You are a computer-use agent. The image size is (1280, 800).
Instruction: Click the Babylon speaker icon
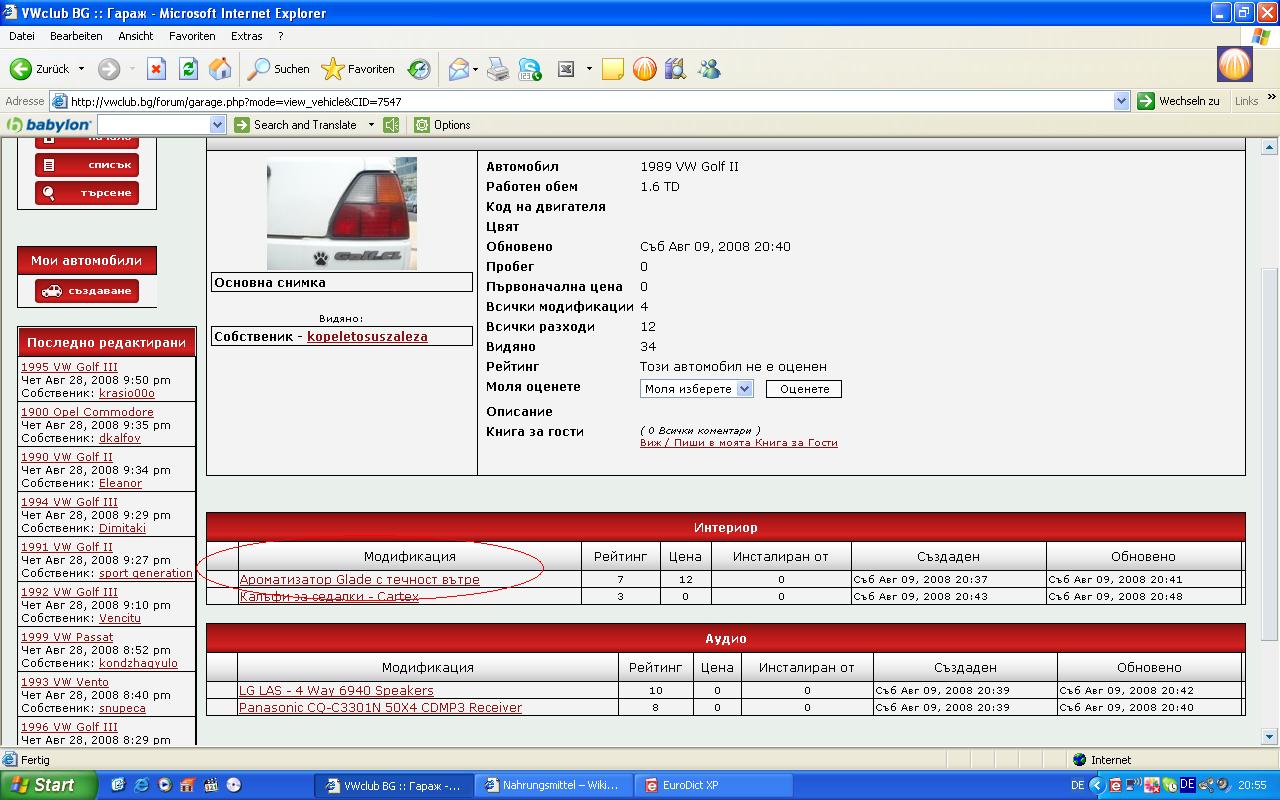(391, 125)
